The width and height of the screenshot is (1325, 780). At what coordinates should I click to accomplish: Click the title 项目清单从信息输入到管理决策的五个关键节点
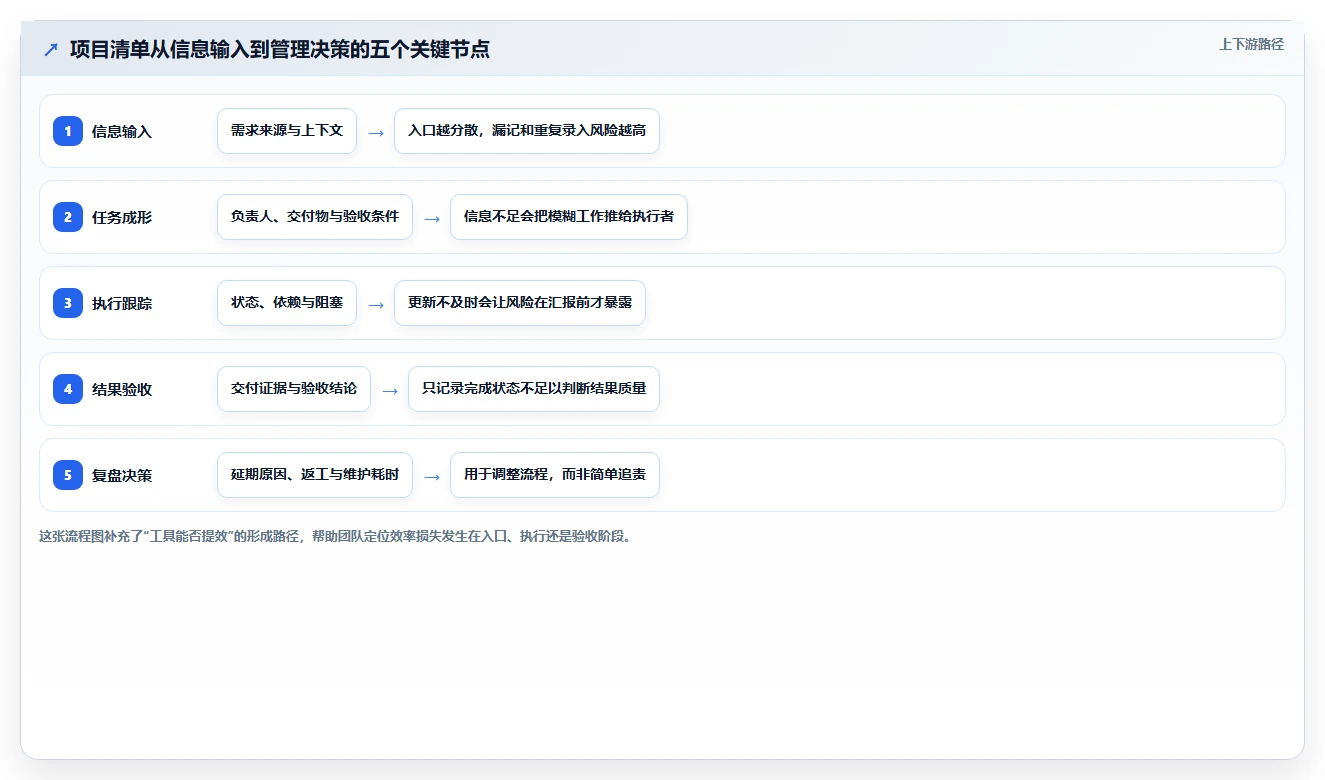(280, 49)
